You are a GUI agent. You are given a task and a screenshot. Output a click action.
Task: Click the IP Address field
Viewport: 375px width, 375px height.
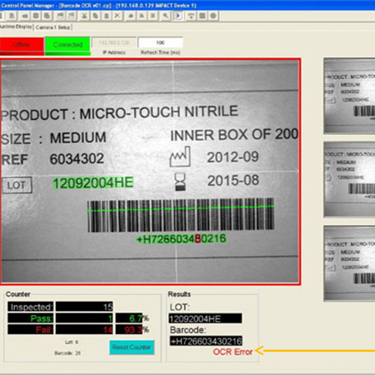tap(114, 43)
